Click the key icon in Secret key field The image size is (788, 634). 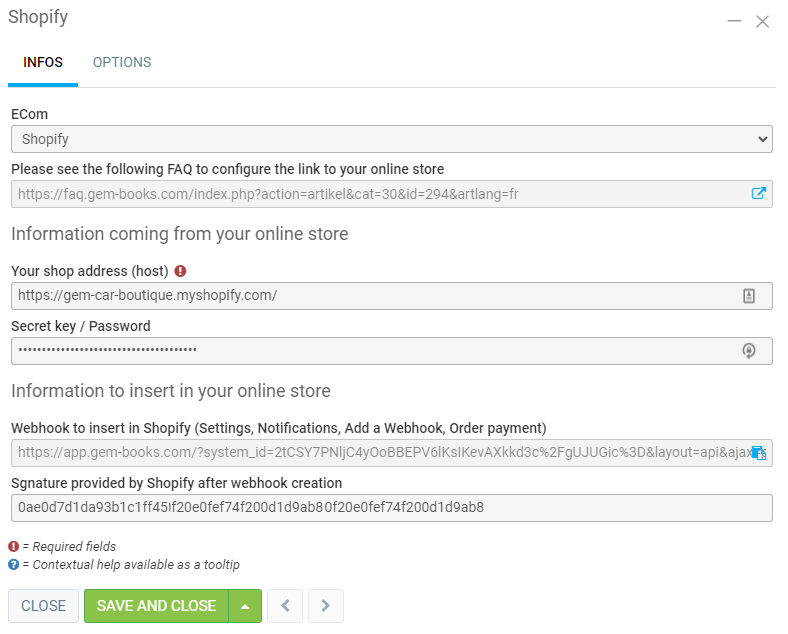pos(748,351)
